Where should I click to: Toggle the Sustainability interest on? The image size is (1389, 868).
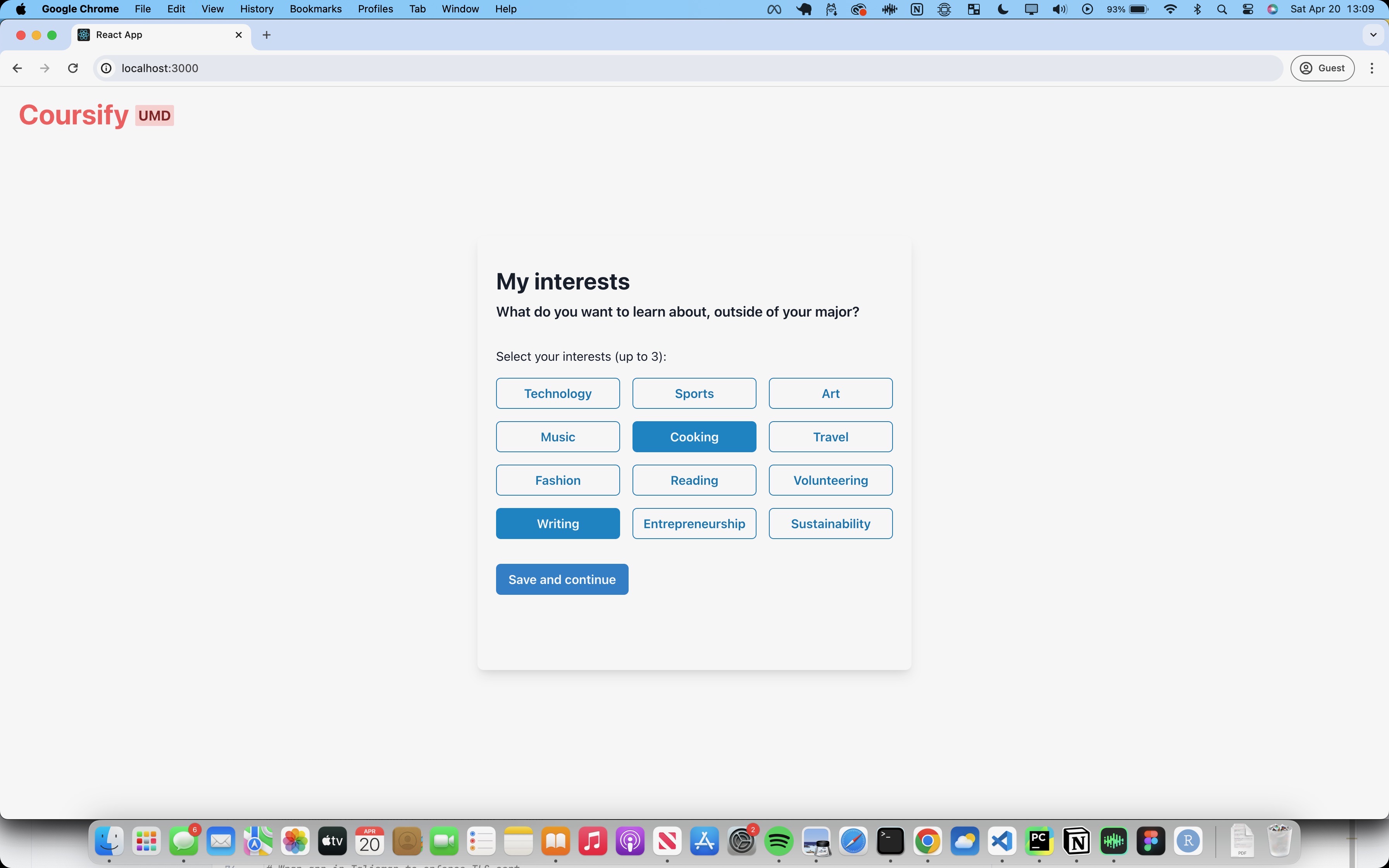(x=830, y=524)
